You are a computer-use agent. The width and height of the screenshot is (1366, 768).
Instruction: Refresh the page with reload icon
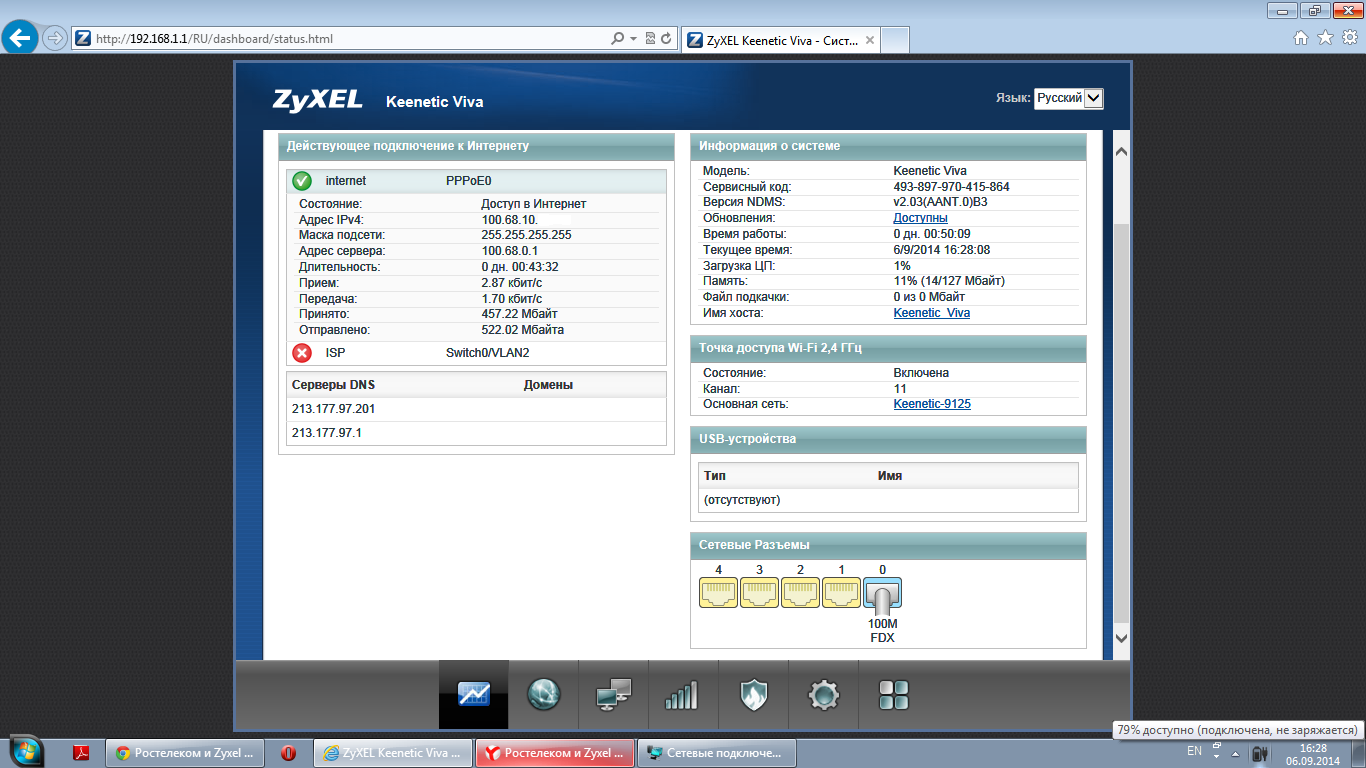(667, 39)
